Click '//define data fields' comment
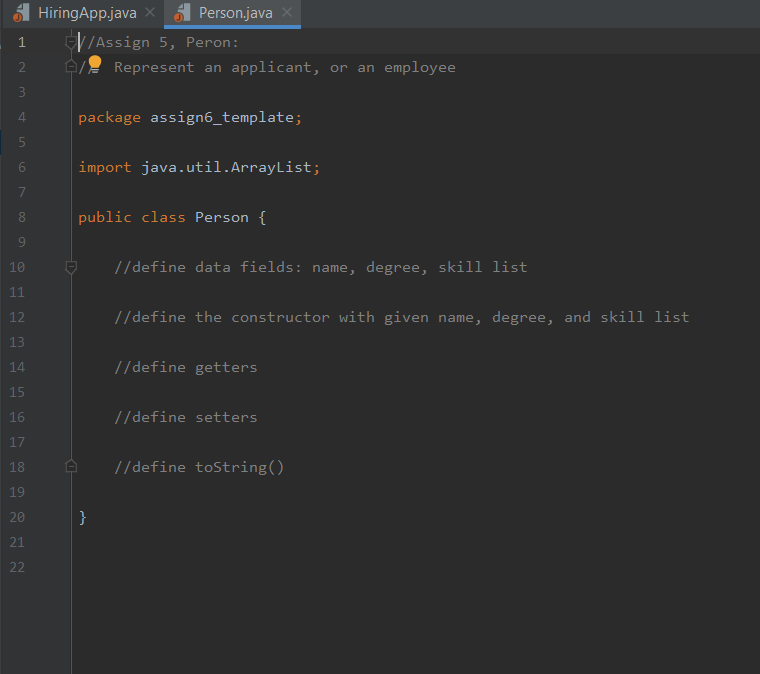 point(320,267)
